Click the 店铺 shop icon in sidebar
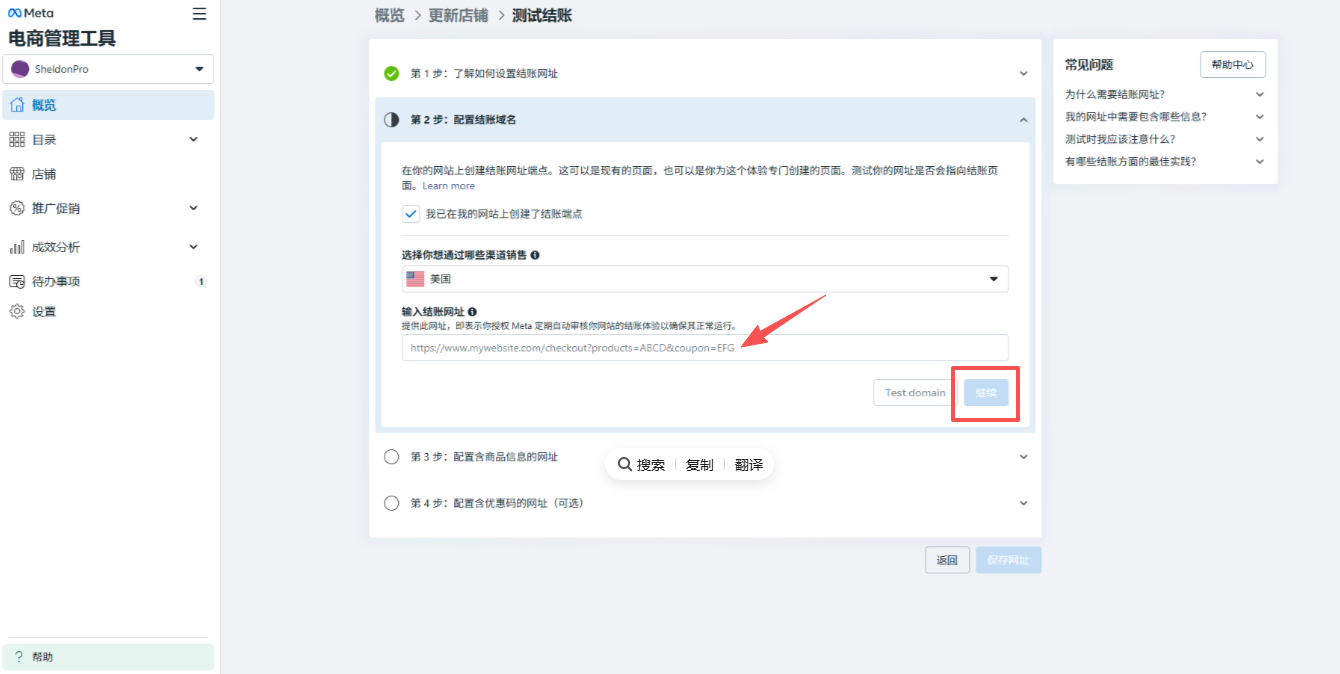The image size is (1340, 674). click(17, 174)
